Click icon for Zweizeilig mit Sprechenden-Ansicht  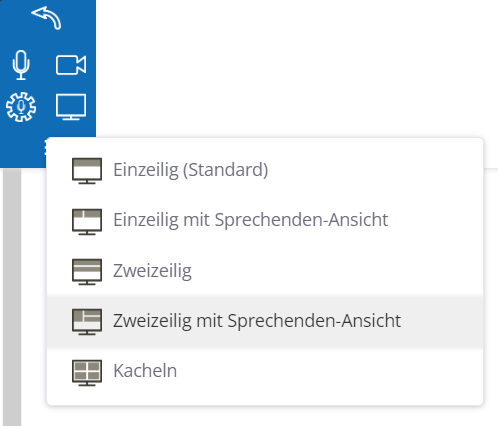coord(87,322)
